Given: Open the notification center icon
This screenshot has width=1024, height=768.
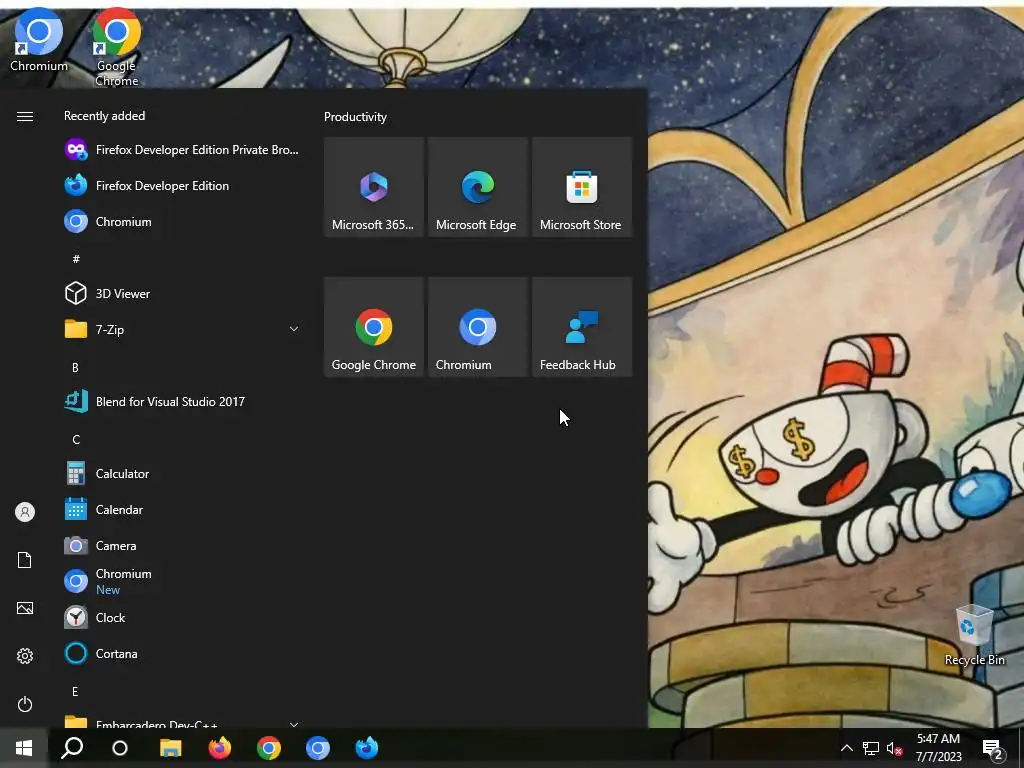Looking at the screenshot, I should [994, 749].
